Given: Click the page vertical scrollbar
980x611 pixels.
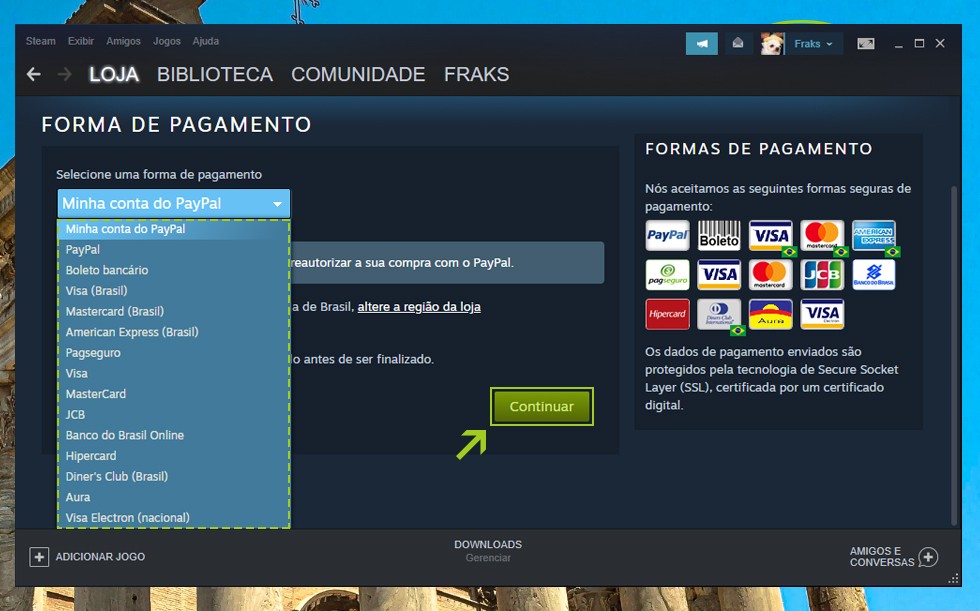Looking at the screenshot, I should pos(954,356).
